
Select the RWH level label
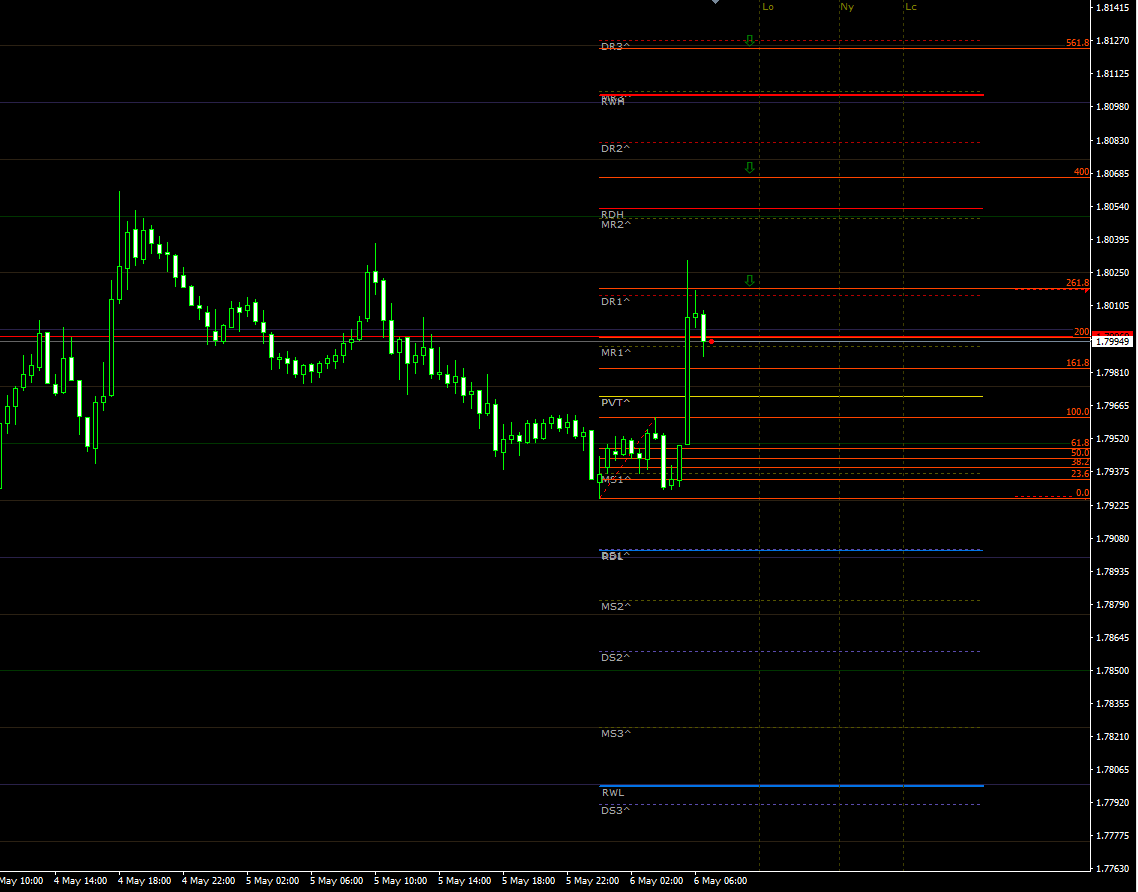tap(613, 102)
